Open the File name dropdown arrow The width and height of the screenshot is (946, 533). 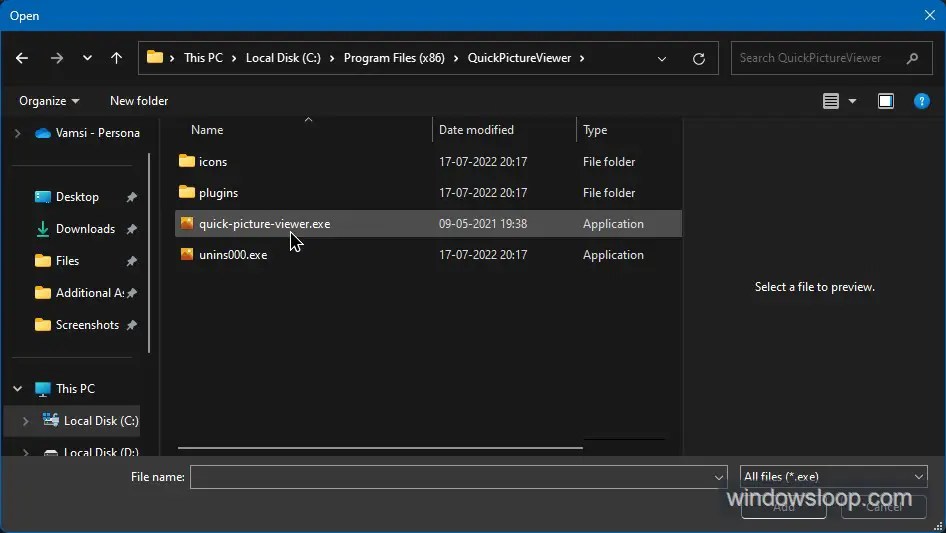tap(719, 477)
